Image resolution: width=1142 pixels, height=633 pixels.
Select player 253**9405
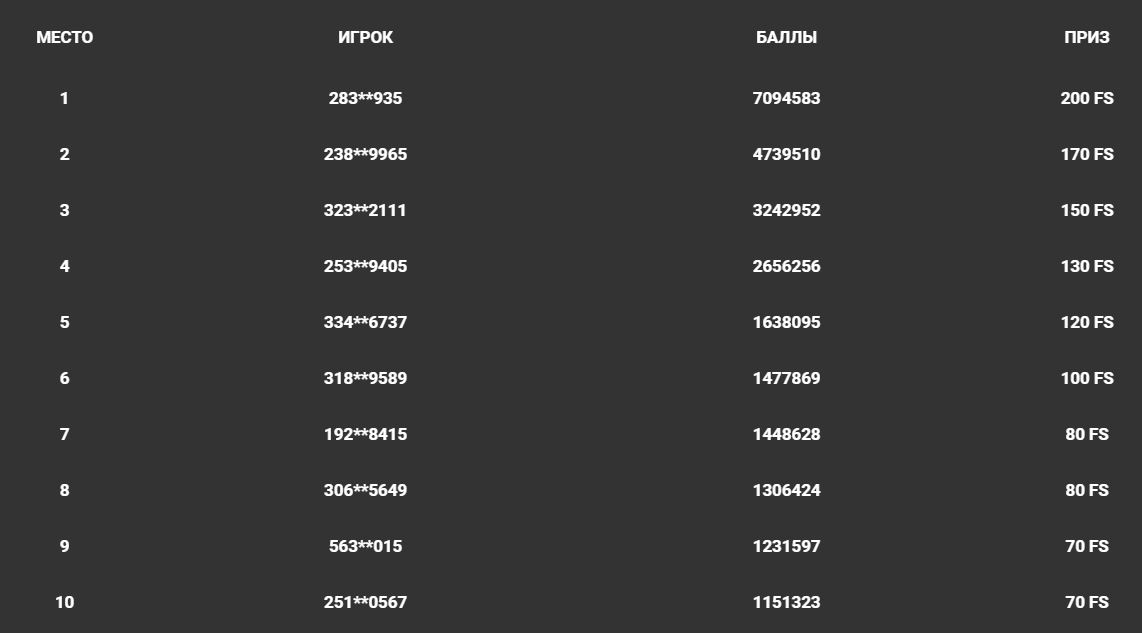365,267
